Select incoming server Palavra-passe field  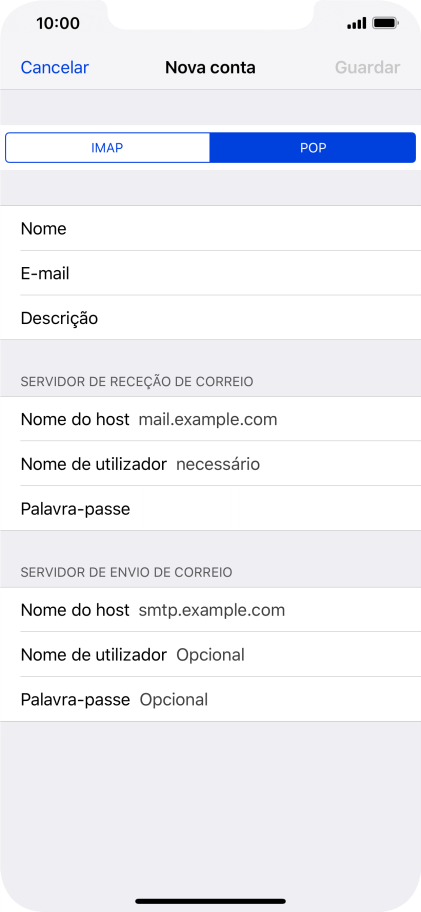pos(210,509)
